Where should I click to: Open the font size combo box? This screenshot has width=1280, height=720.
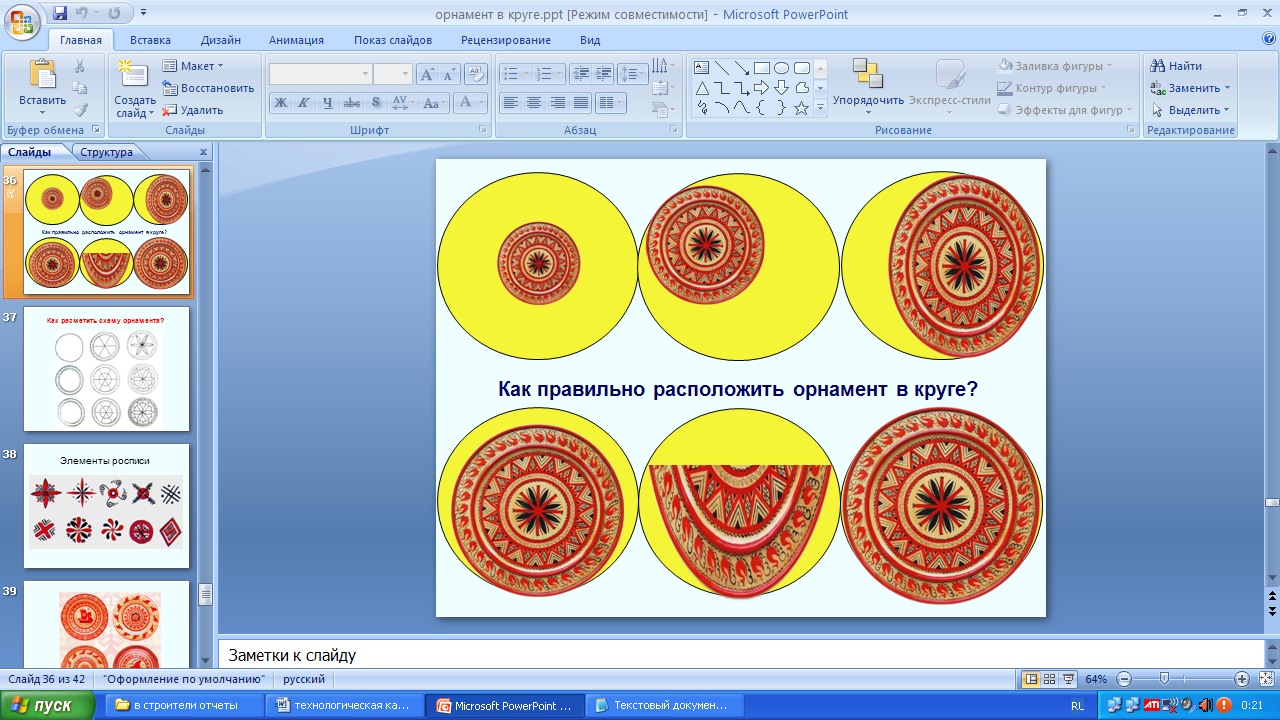[x=392, y=74]
